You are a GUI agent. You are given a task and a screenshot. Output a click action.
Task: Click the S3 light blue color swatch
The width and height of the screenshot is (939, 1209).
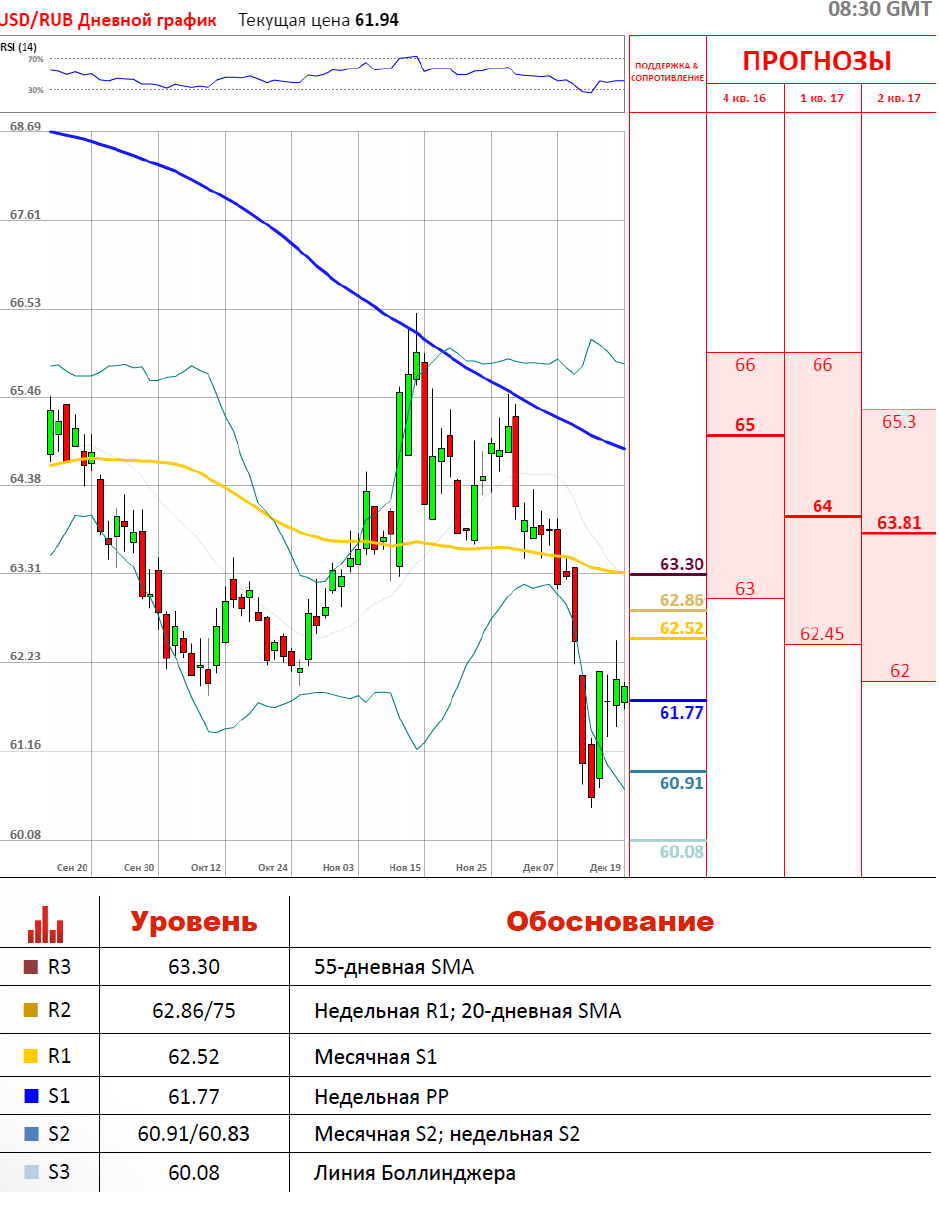[30, 1173]
